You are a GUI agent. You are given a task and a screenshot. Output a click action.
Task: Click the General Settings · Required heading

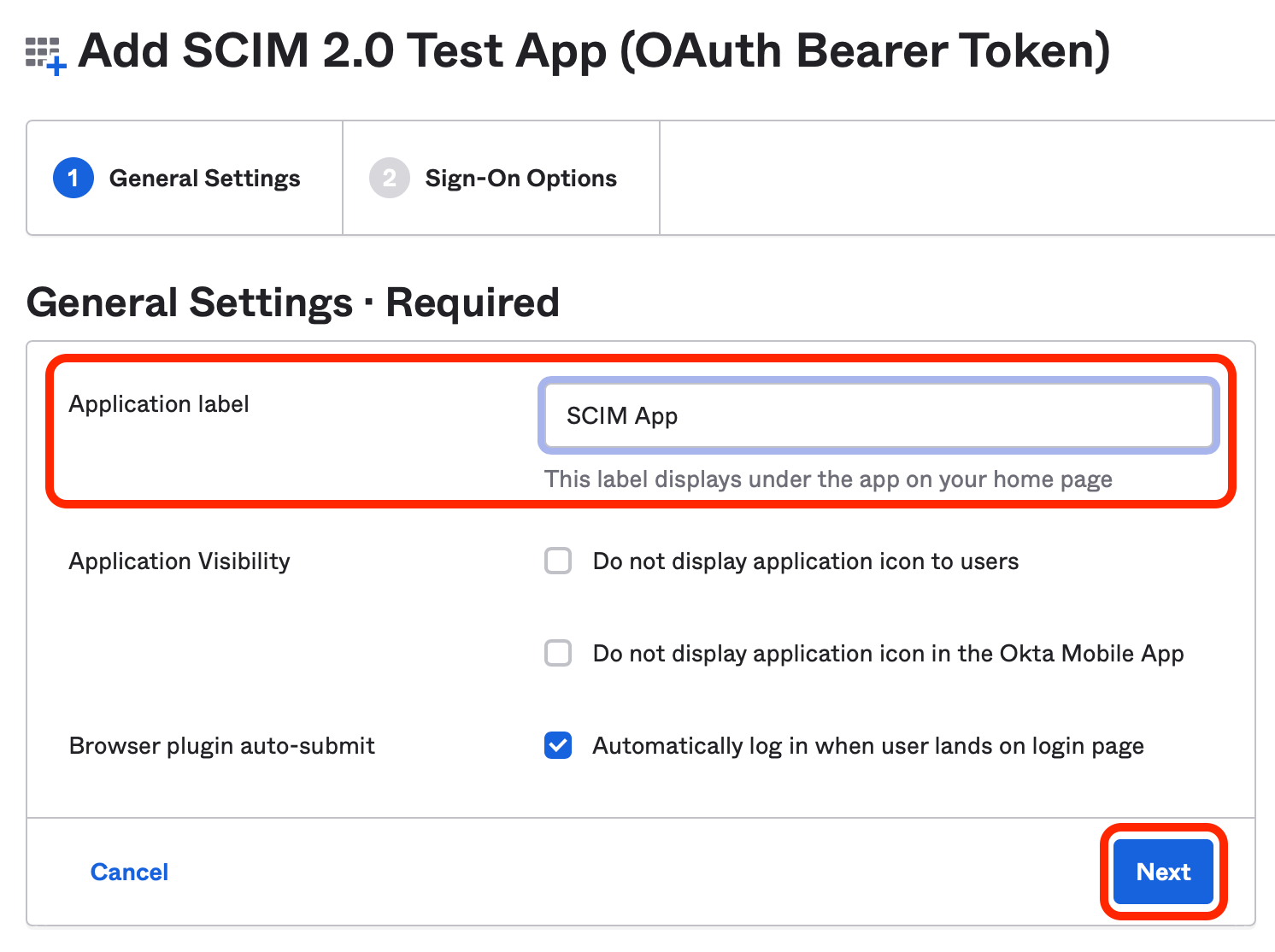293,303
